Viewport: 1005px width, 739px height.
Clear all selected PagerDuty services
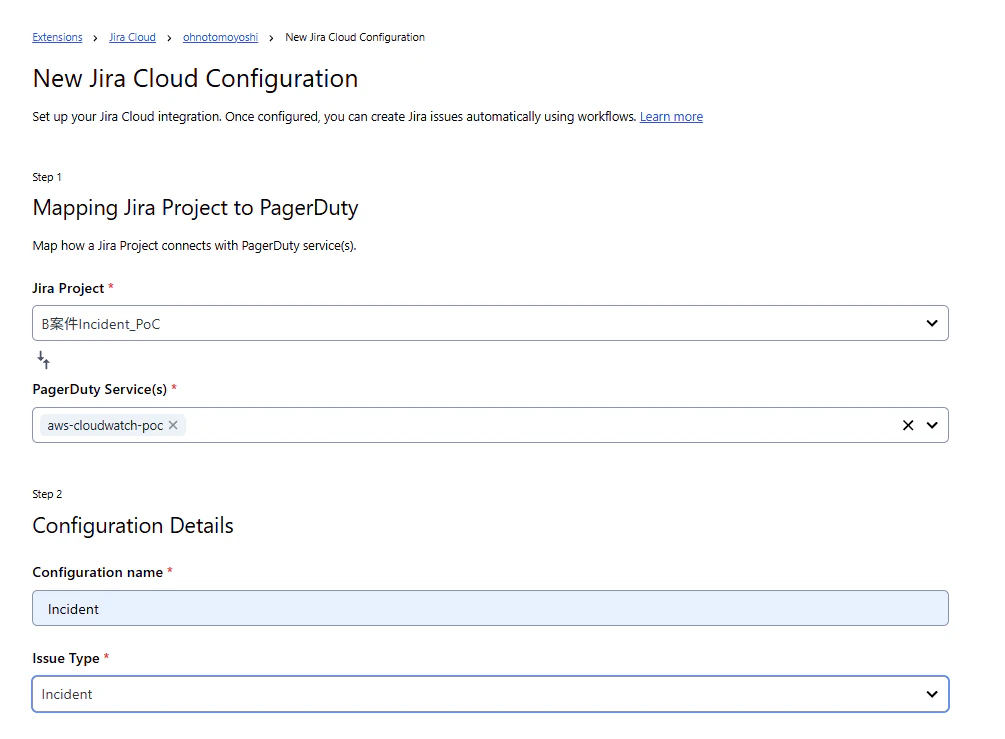click(x=908, y=425)
